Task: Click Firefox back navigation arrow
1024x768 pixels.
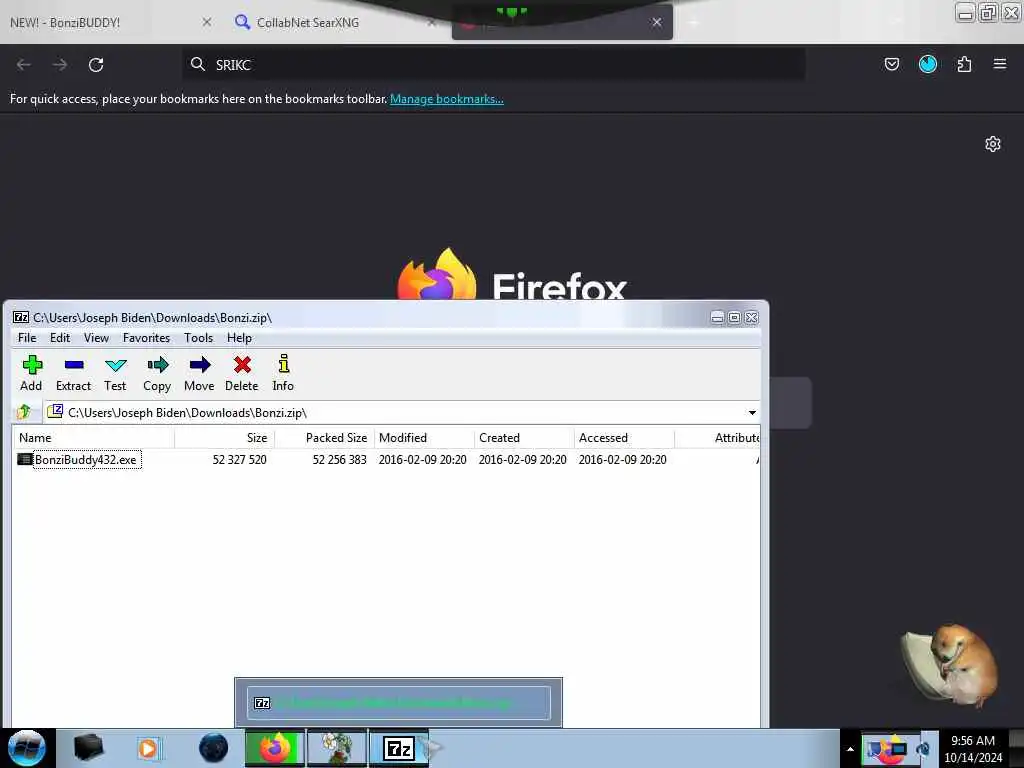Action: 24,65
